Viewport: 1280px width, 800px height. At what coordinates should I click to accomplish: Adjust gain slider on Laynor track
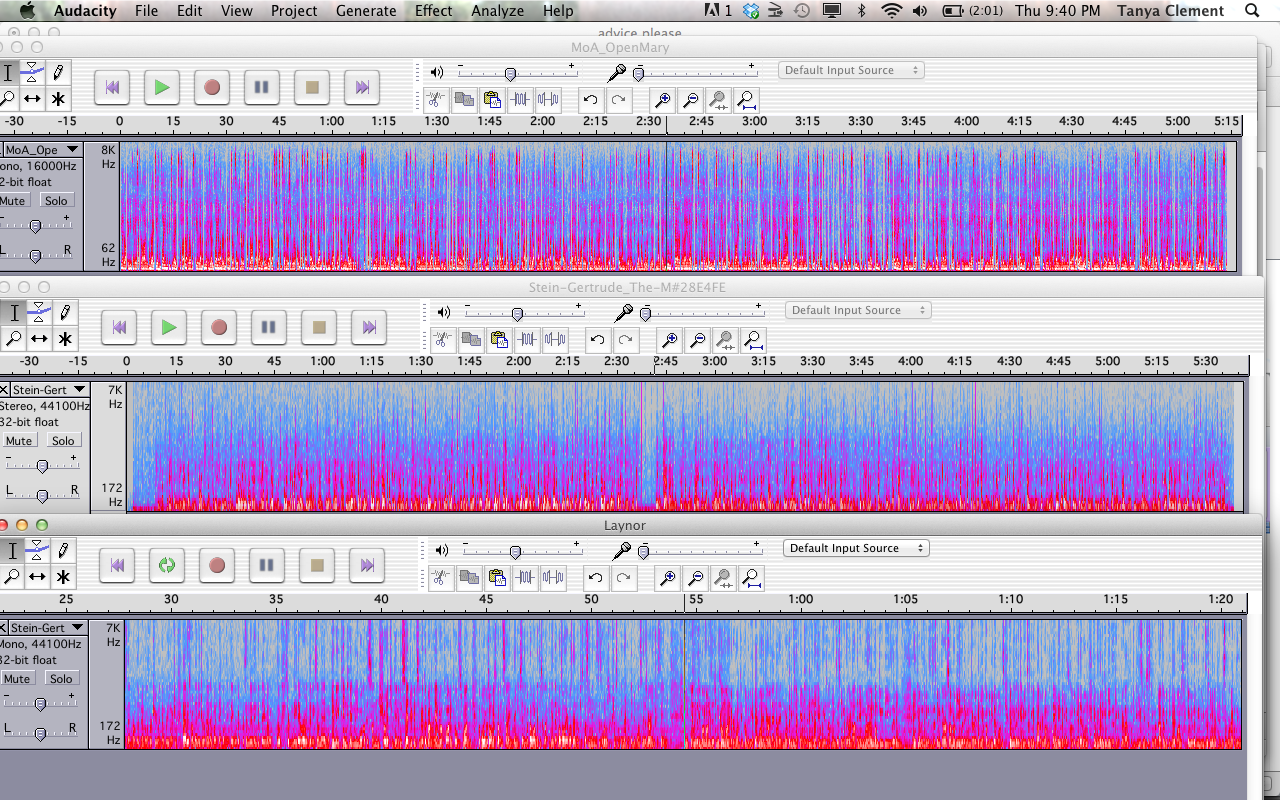[x=40, y=704]
